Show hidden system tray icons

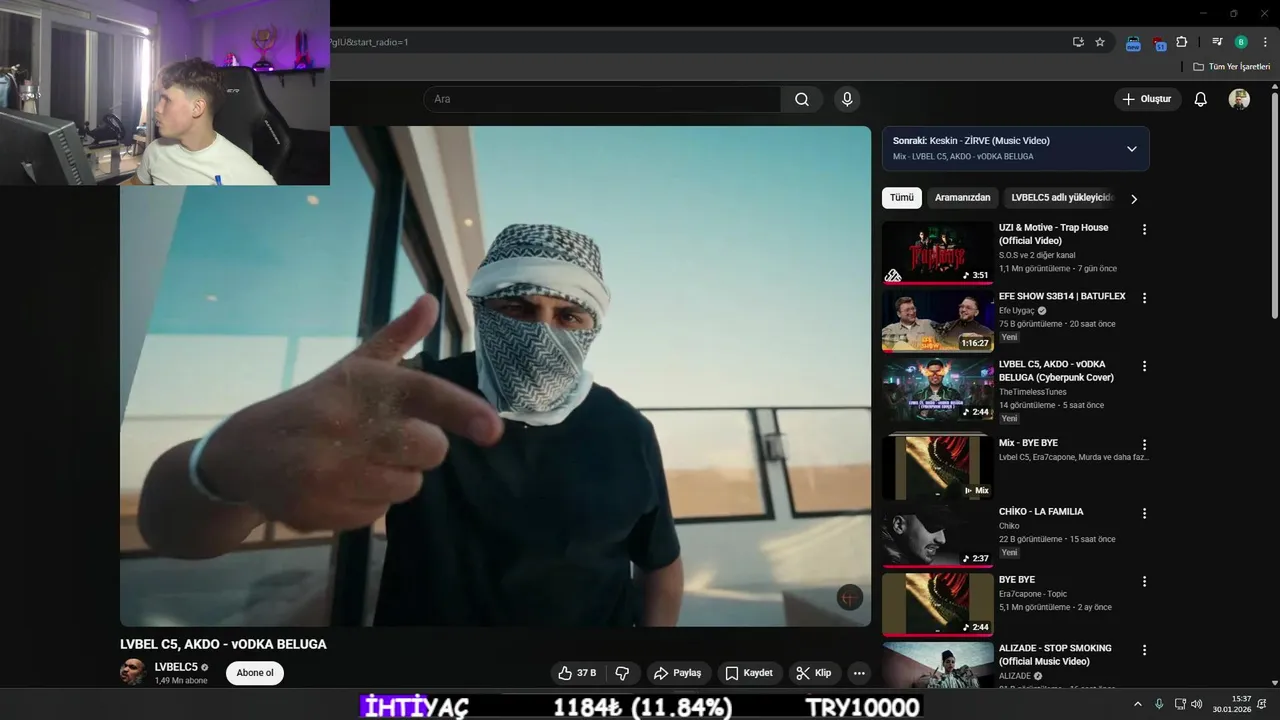pyautogui.click(x=1137, y=704)
